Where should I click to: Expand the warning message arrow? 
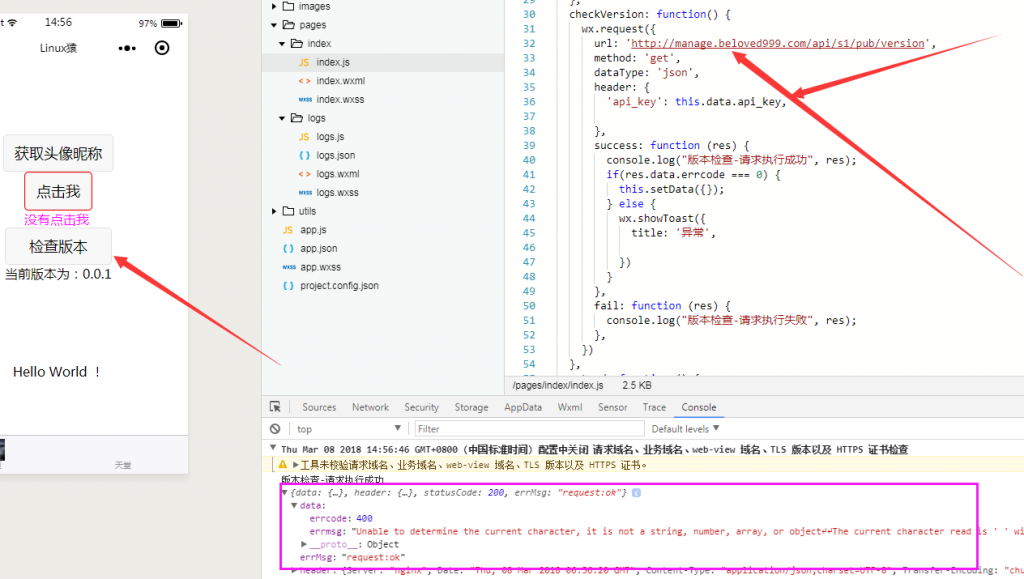tap(295, 465)
